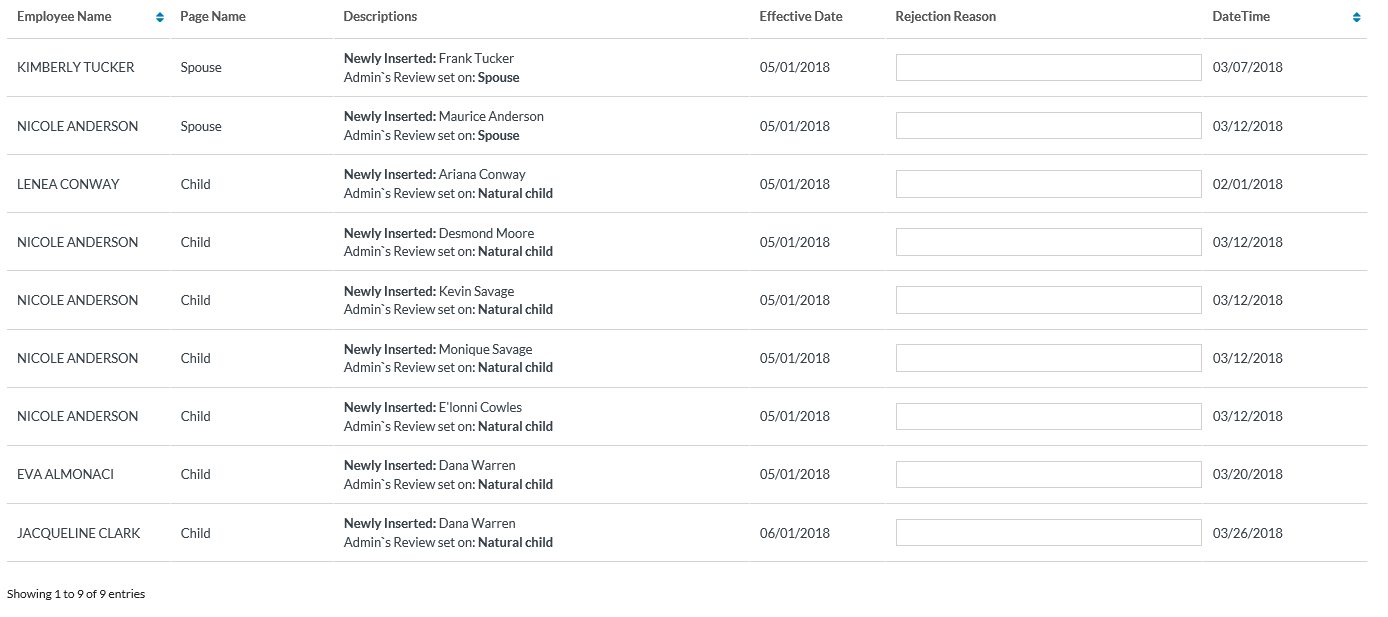Viewport: 1388px width, 617px height.
Task: Focus rejection reason field for Jacqueline Clark
Action: 1048,533
